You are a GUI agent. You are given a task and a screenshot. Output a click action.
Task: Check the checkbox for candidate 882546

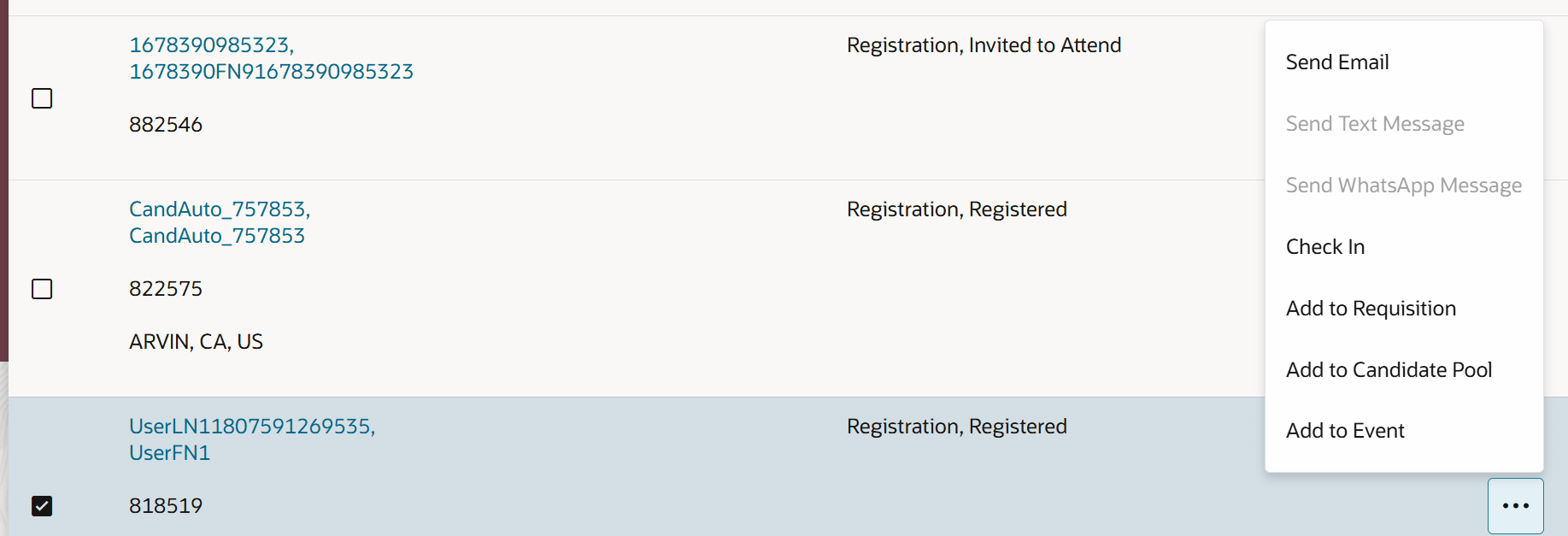(43, 98)
